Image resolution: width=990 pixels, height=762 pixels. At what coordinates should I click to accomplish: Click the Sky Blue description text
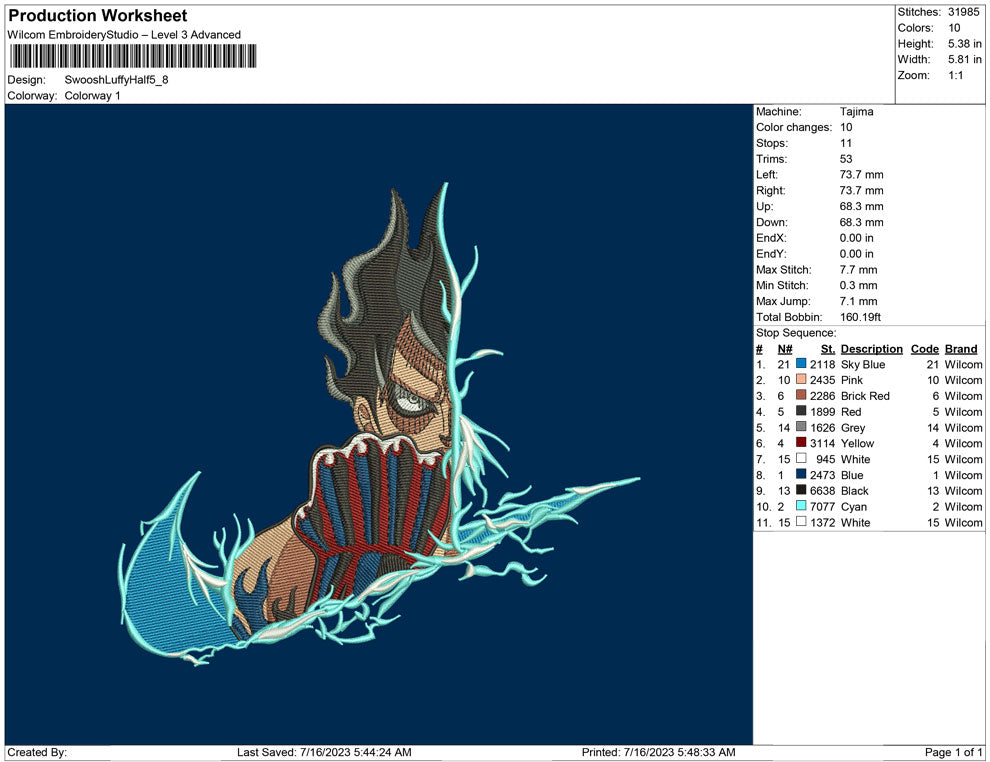[862, 364]
